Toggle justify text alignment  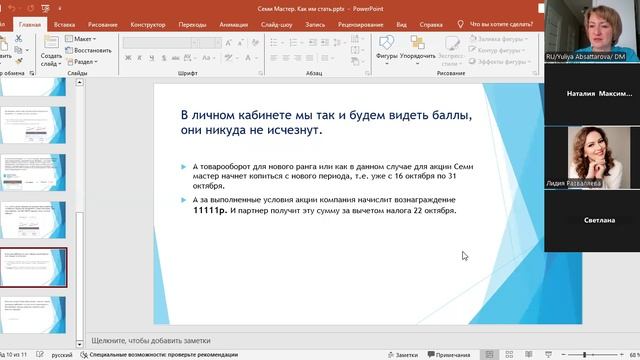point(310,58)
